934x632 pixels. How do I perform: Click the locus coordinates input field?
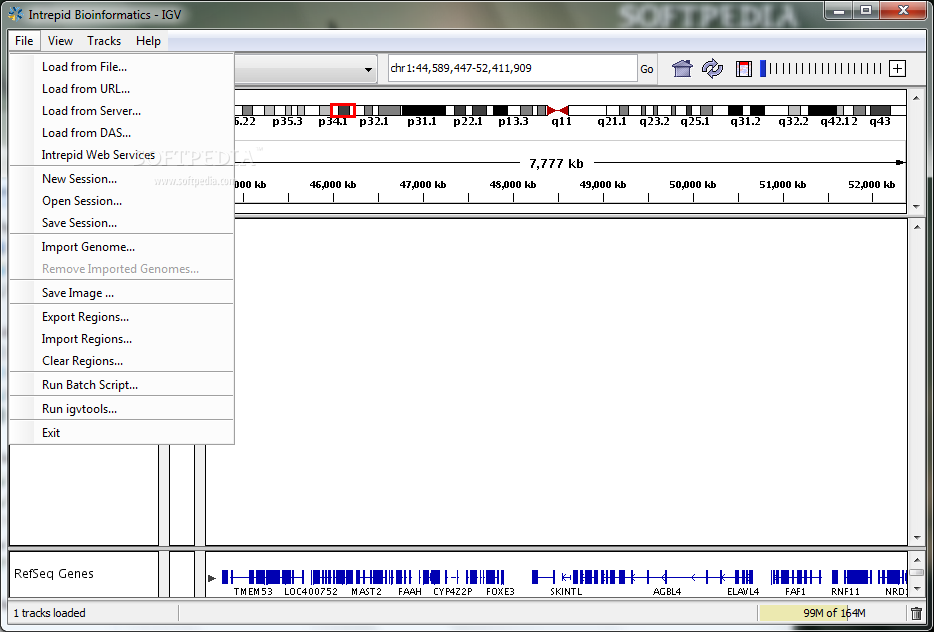click(x=512, y=69)
